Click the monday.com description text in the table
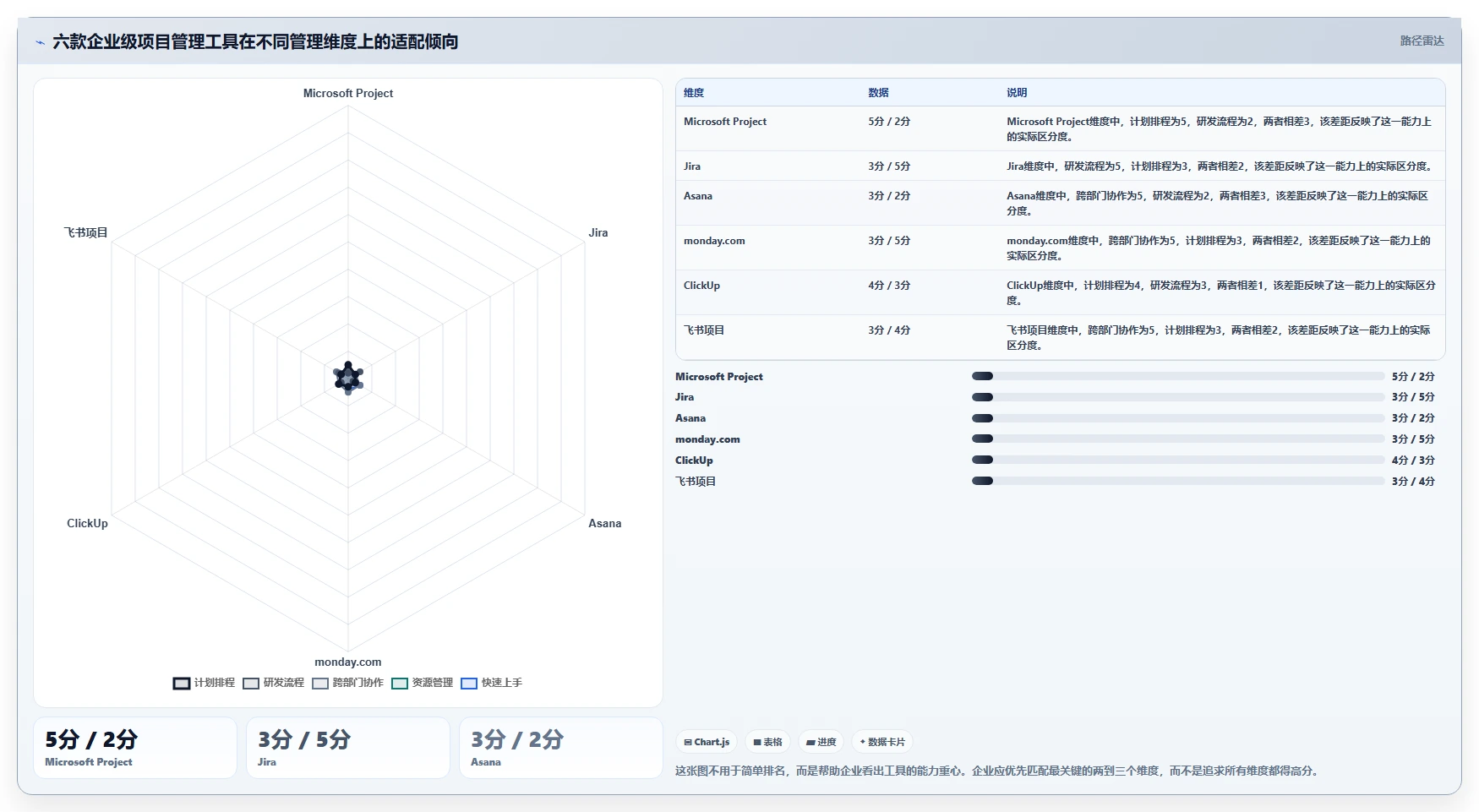This screenshot has width=1479, height=812. (x=1219, y=248)
